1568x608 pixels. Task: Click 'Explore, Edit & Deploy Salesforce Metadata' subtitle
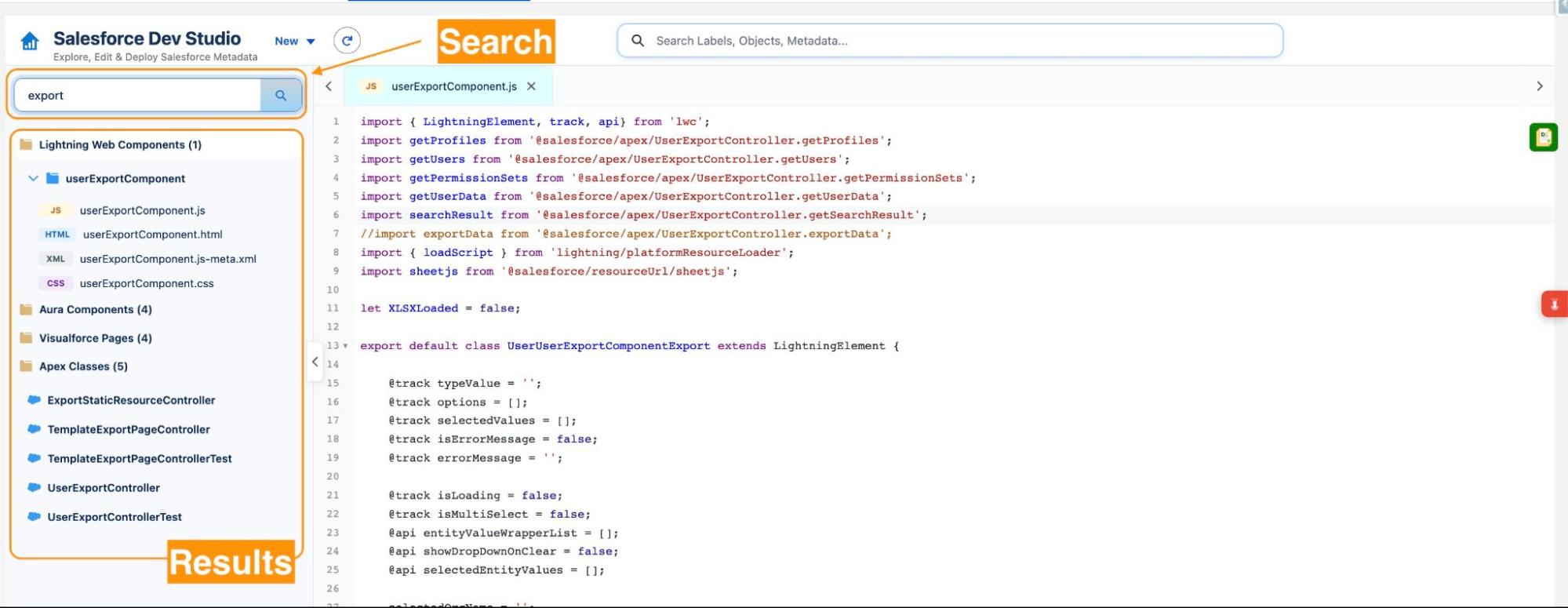point(155,56)
